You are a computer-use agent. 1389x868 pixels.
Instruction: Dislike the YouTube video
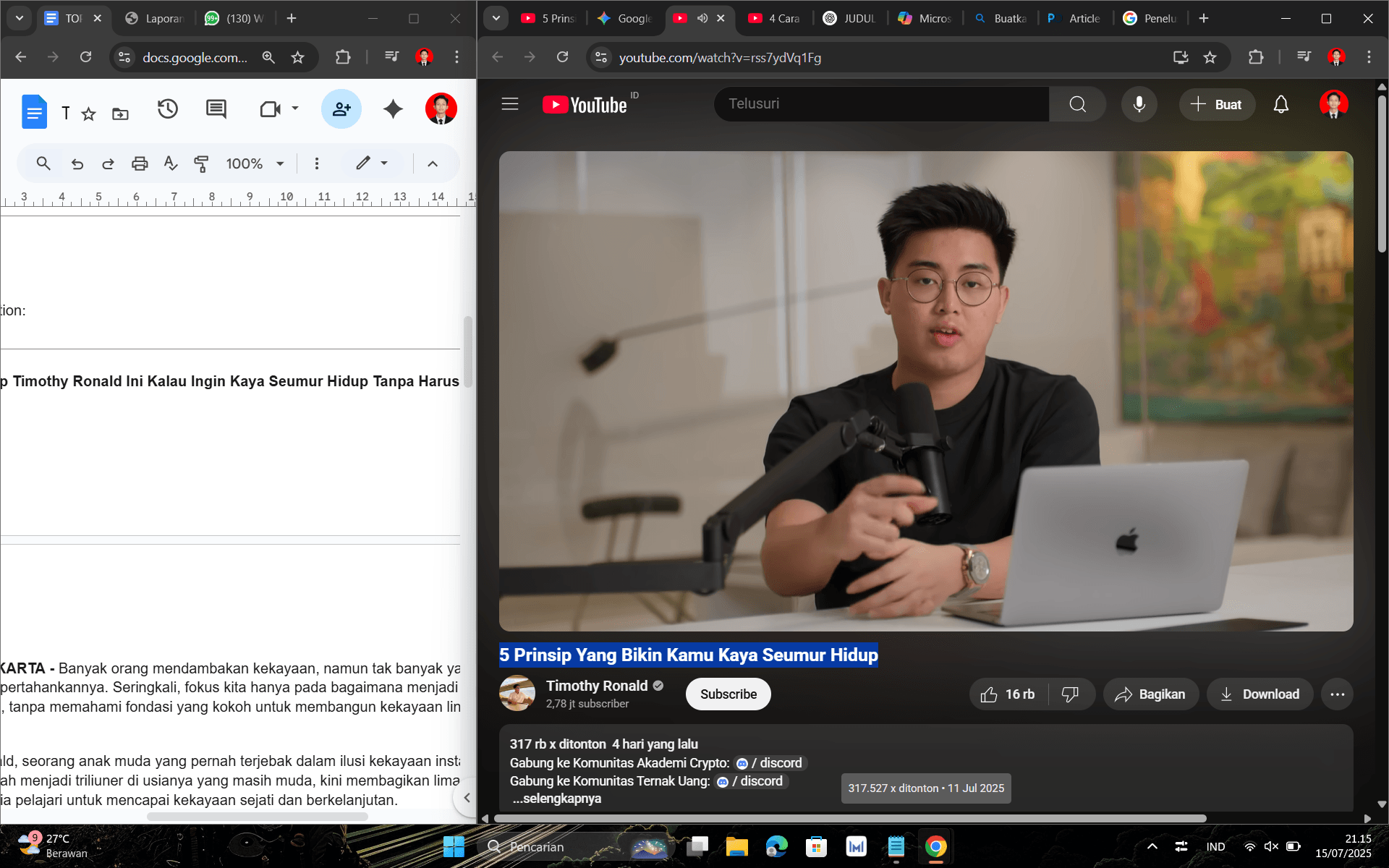click(x=1071, y=694)
